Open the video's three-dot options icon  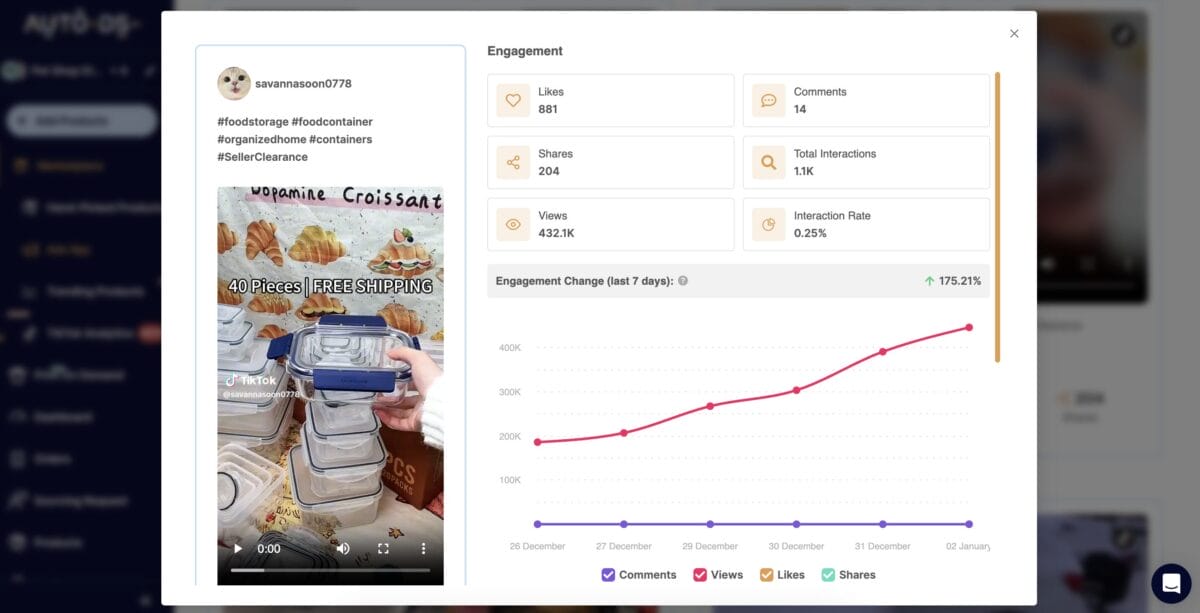tap(422, 548)
